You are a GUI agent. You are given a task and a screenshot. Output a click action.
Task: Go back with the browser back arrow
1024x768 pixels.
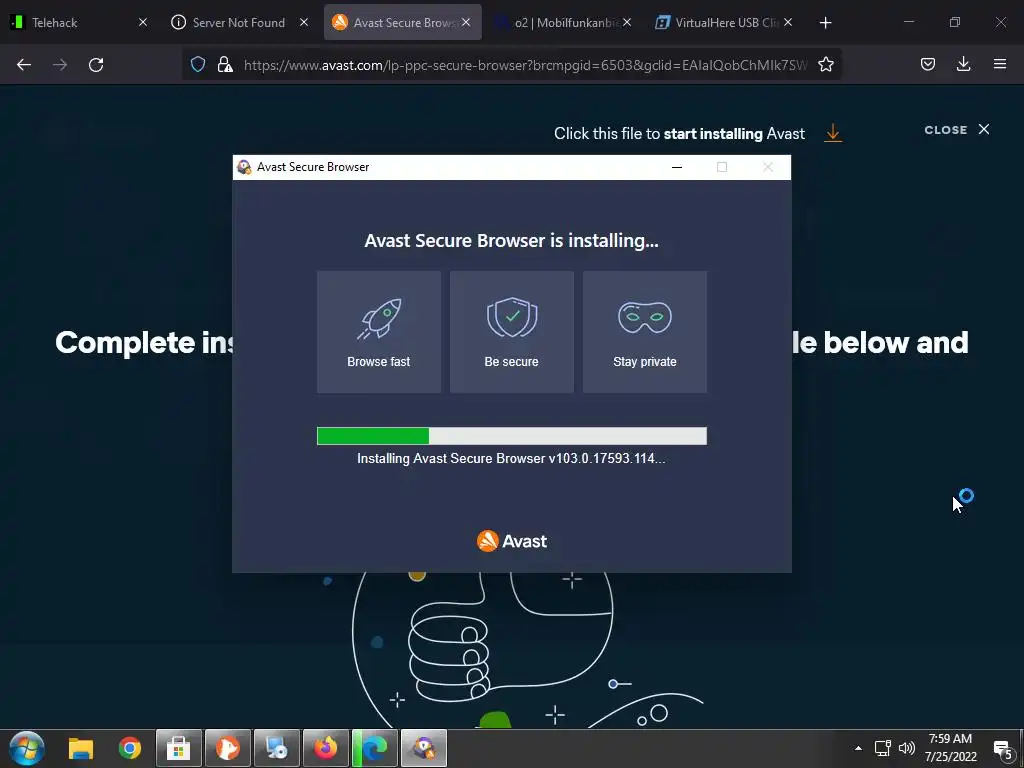tap(24, 64)
